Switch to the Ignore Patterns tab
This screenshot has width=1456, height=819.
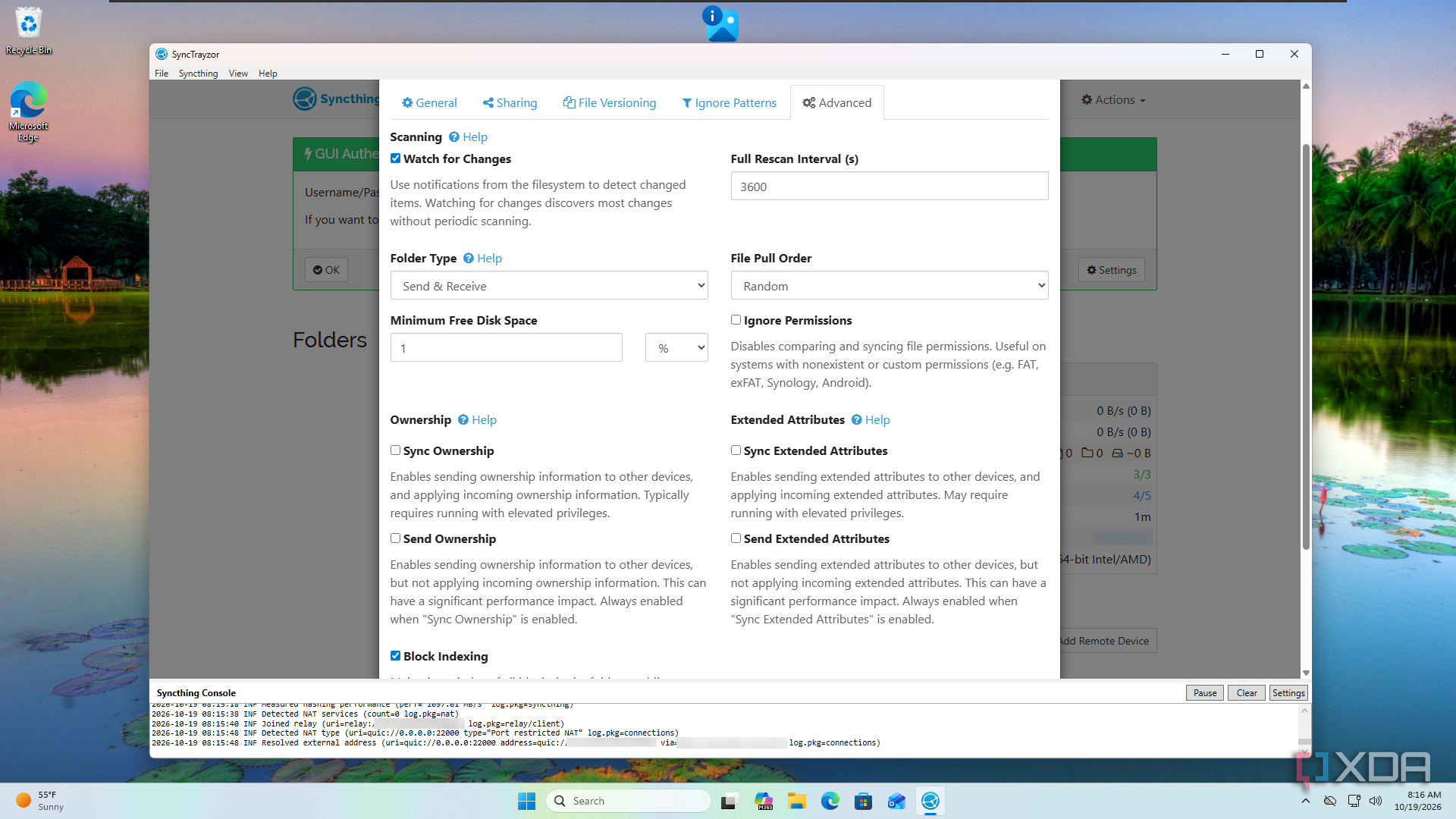coord(729,102)
